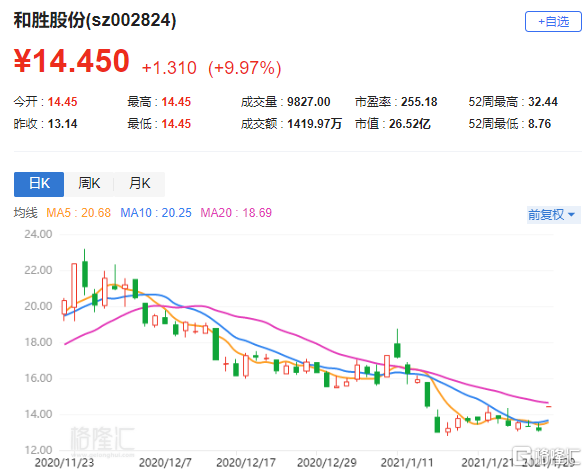
Task: Switch to 周K weekly chart tab
Action: 89,184
